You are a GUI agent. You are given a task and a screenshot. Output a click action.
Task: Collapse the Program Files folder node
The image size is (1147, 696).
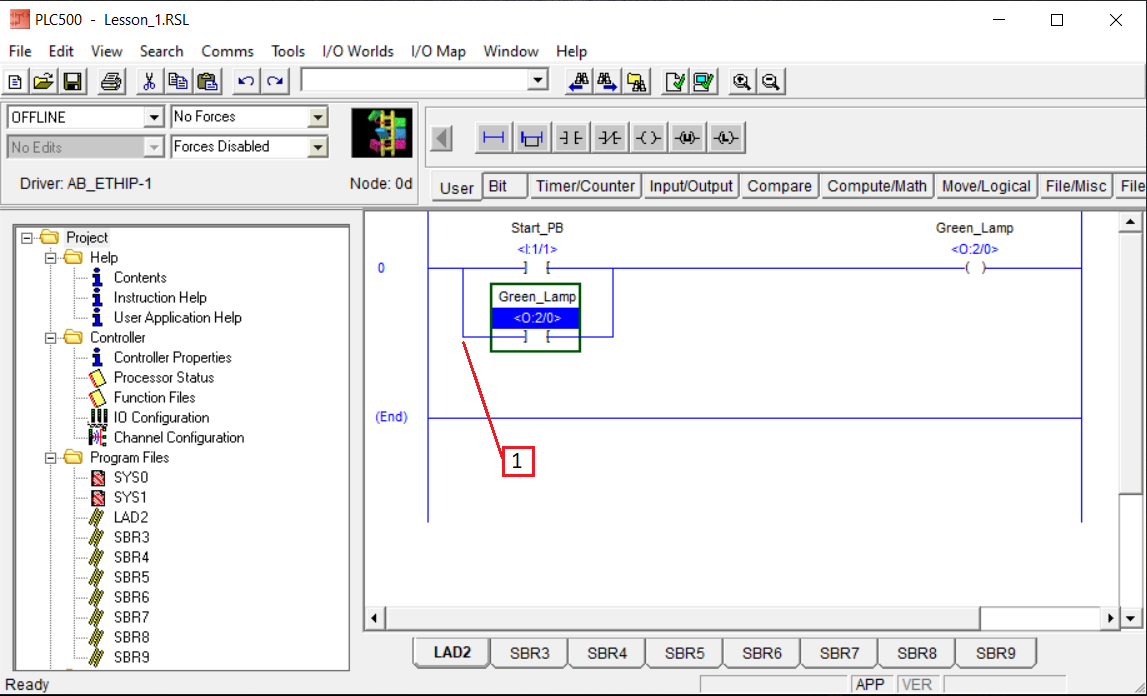tap(50, 458)
